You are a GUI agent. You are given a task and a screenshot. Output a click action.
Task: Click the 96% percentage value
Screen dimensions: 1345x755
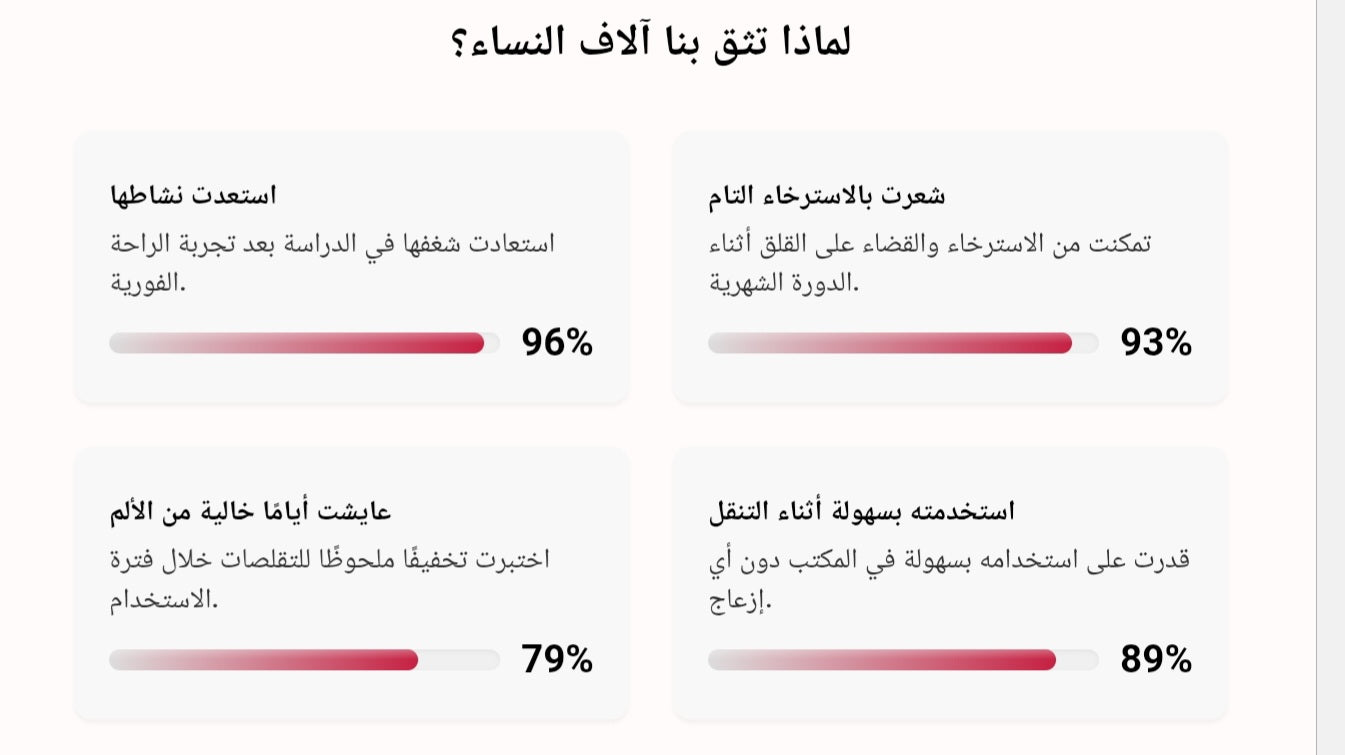[x=557, y=343]
